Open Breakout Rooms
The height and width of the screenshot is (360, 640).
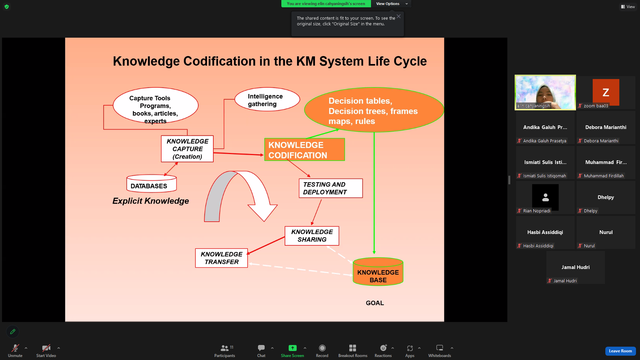point(352,350)
